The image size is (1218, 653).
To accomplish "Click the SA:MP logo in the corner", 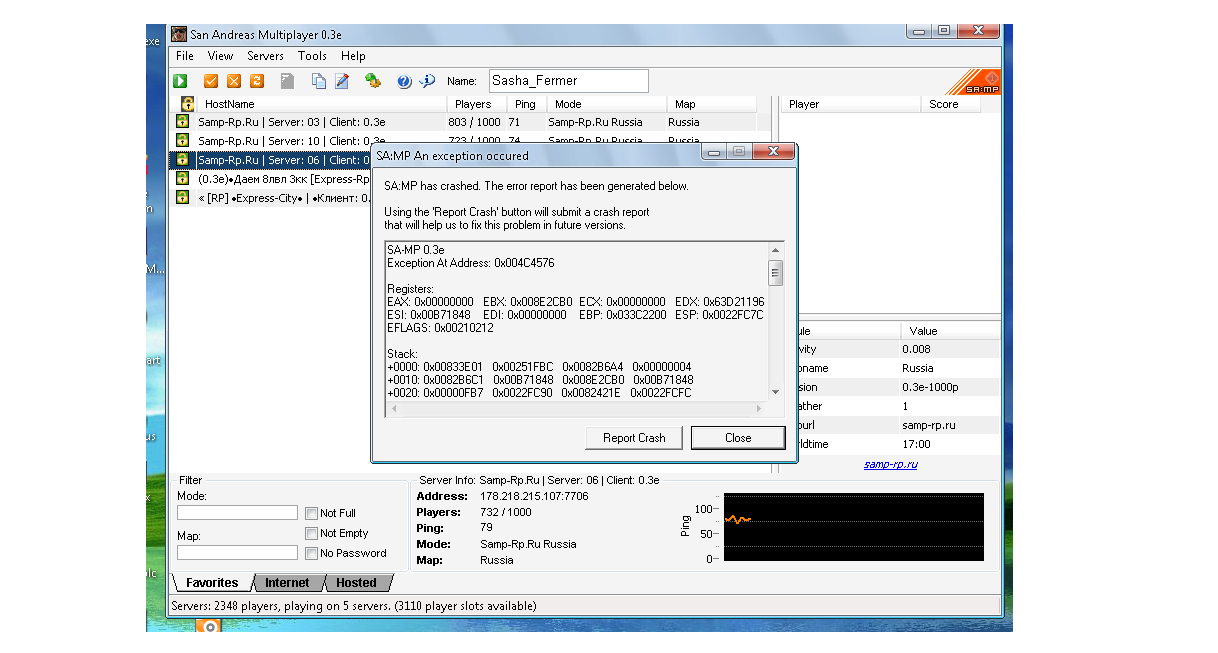I will (973, 82).
